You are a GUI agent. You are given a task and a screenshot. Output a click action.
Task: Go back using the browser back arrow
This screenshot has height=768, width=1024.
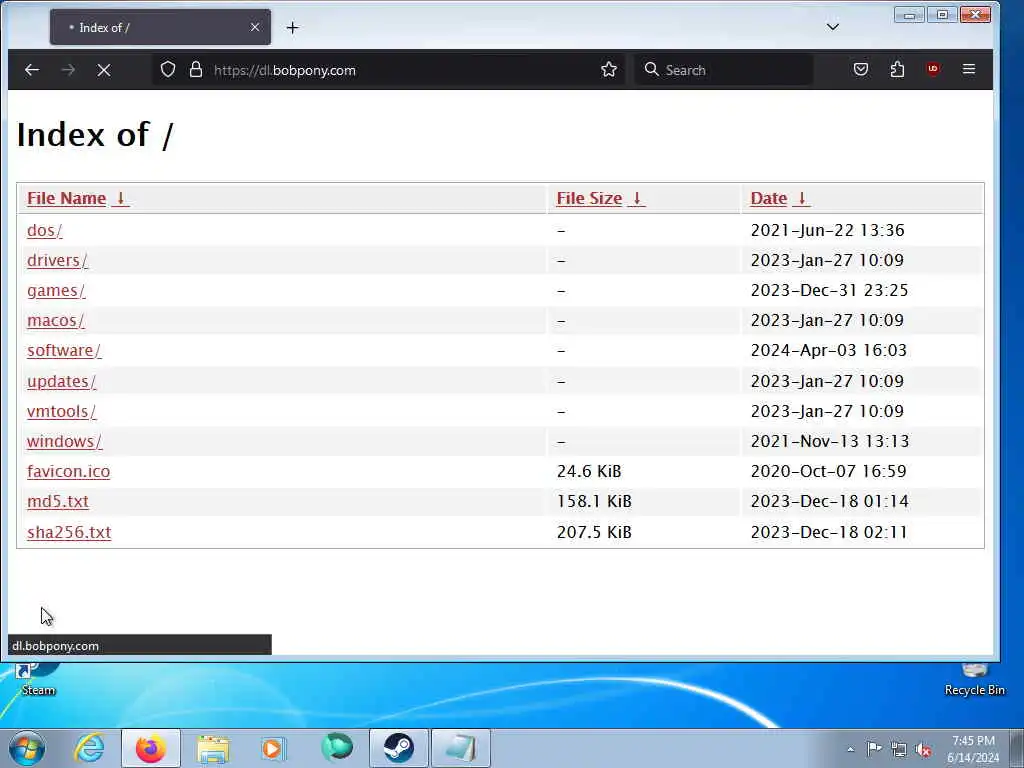click(31, 70)
